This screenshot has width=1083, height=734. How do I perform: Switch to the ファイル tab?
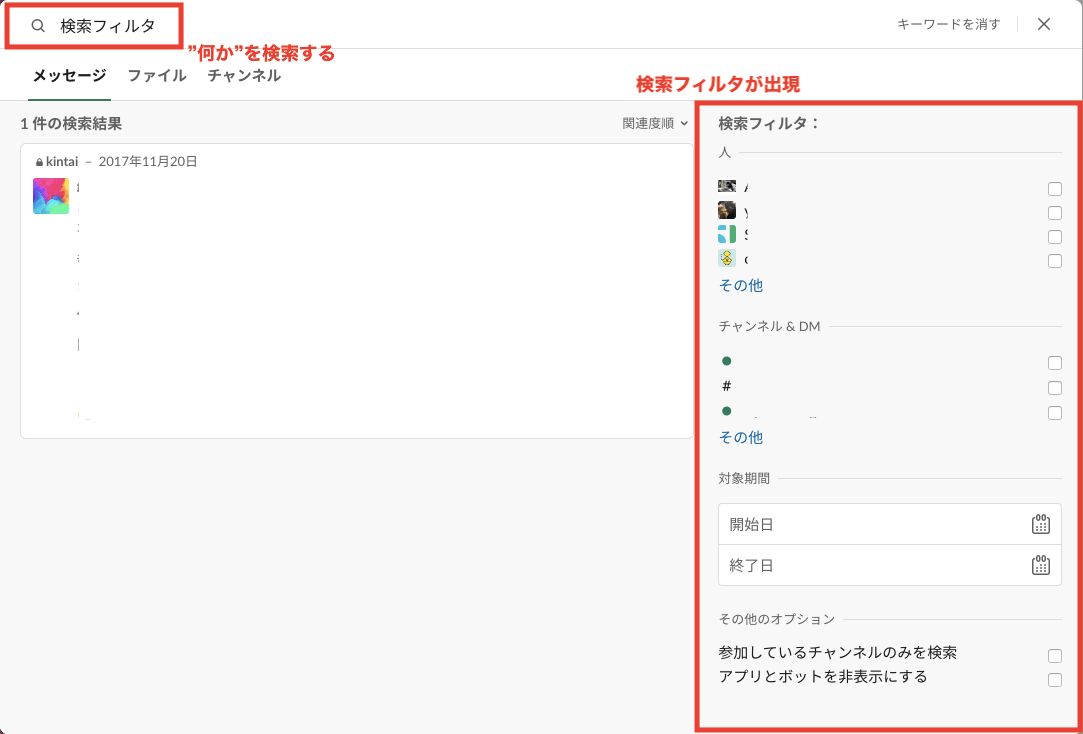click(157, 75)
